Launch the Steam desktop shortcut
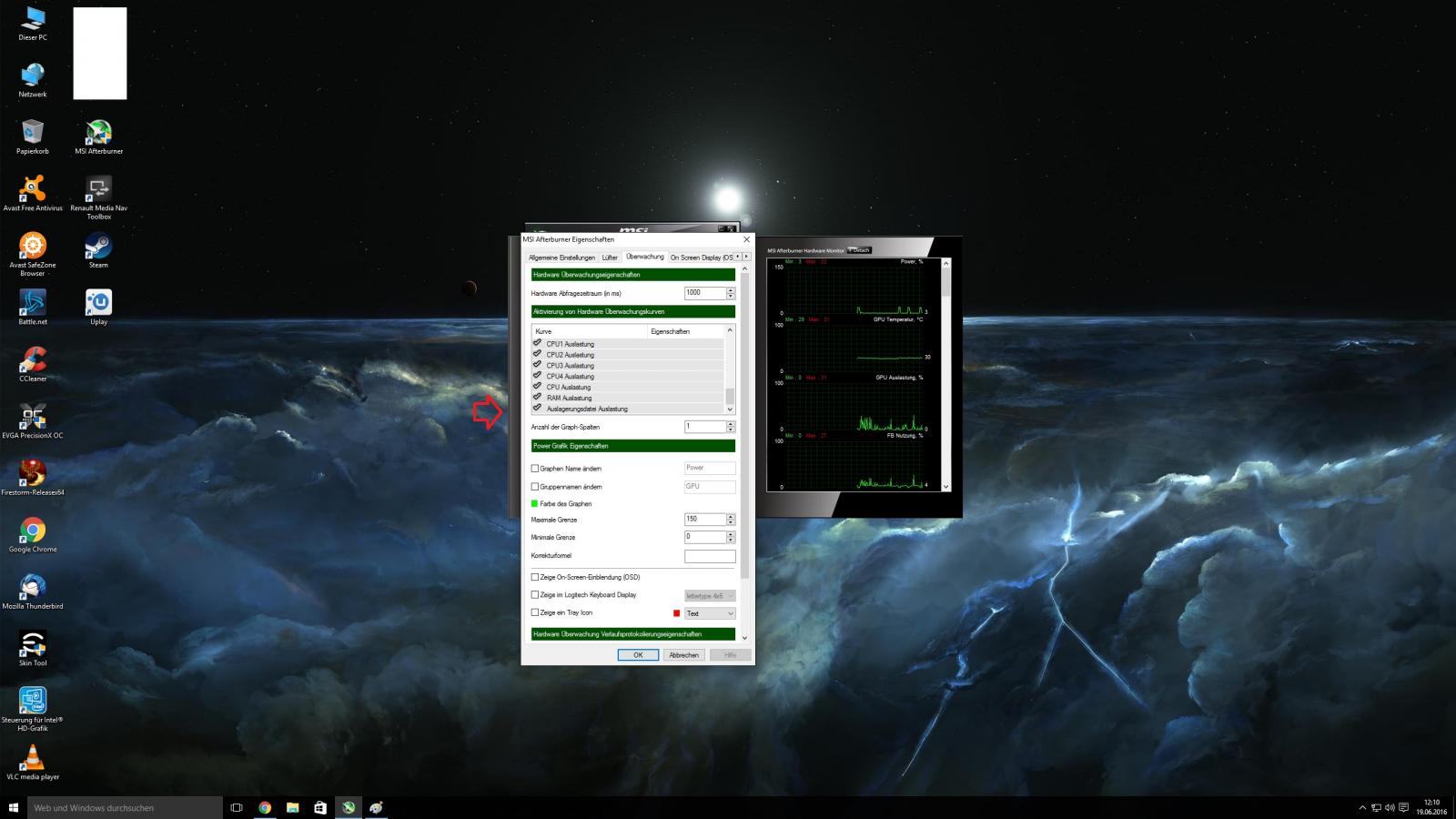 [98, 251]
